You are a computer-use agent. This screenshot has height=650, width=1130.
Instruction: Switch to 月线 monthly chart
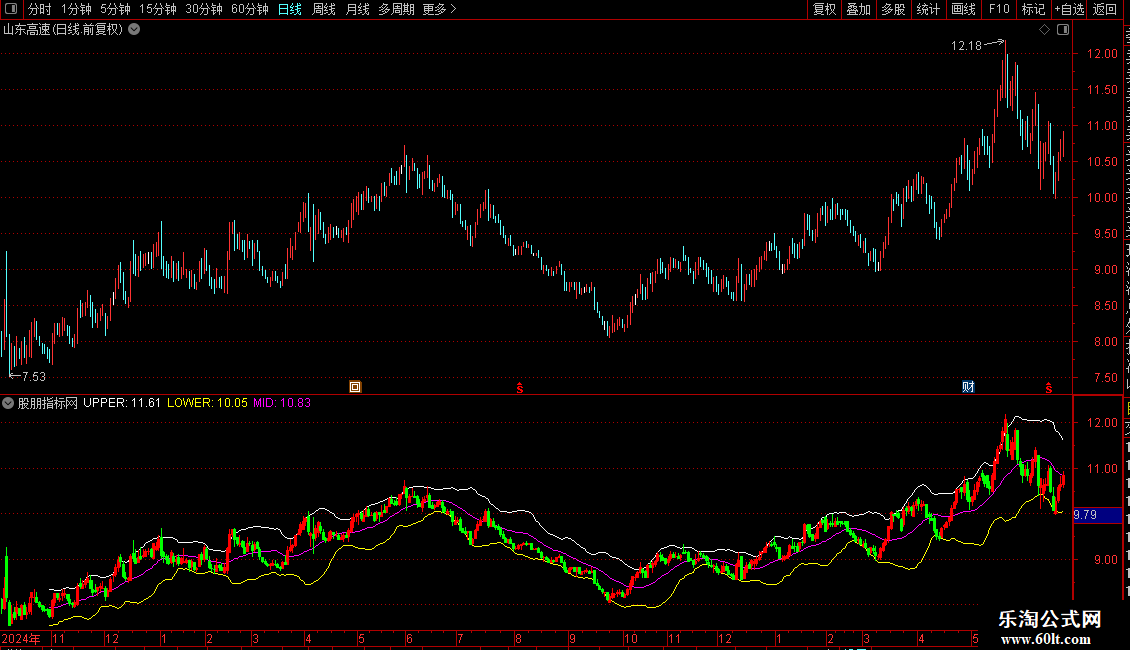click(357, 9)
